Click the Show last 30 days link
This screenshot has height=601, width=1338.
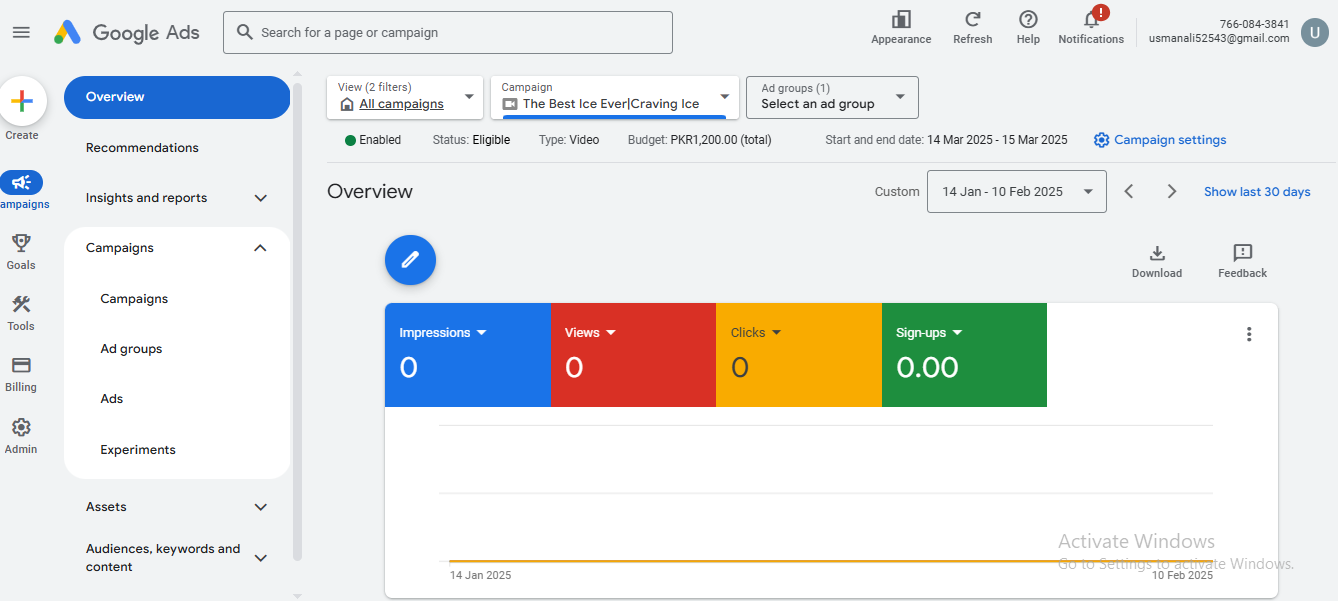coord(1256,191)
